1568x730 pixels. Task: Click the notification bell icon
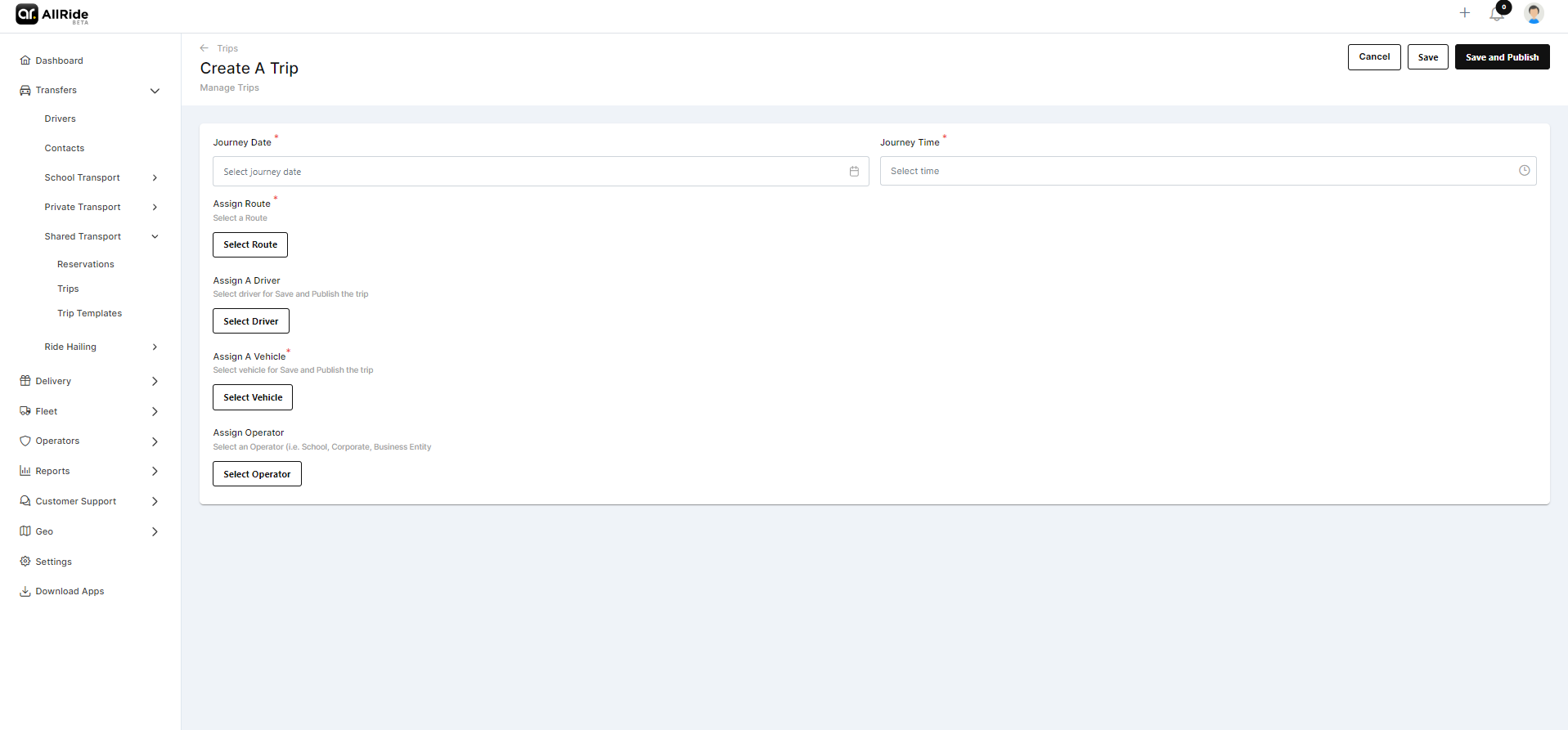click(x=1497, y=14)
